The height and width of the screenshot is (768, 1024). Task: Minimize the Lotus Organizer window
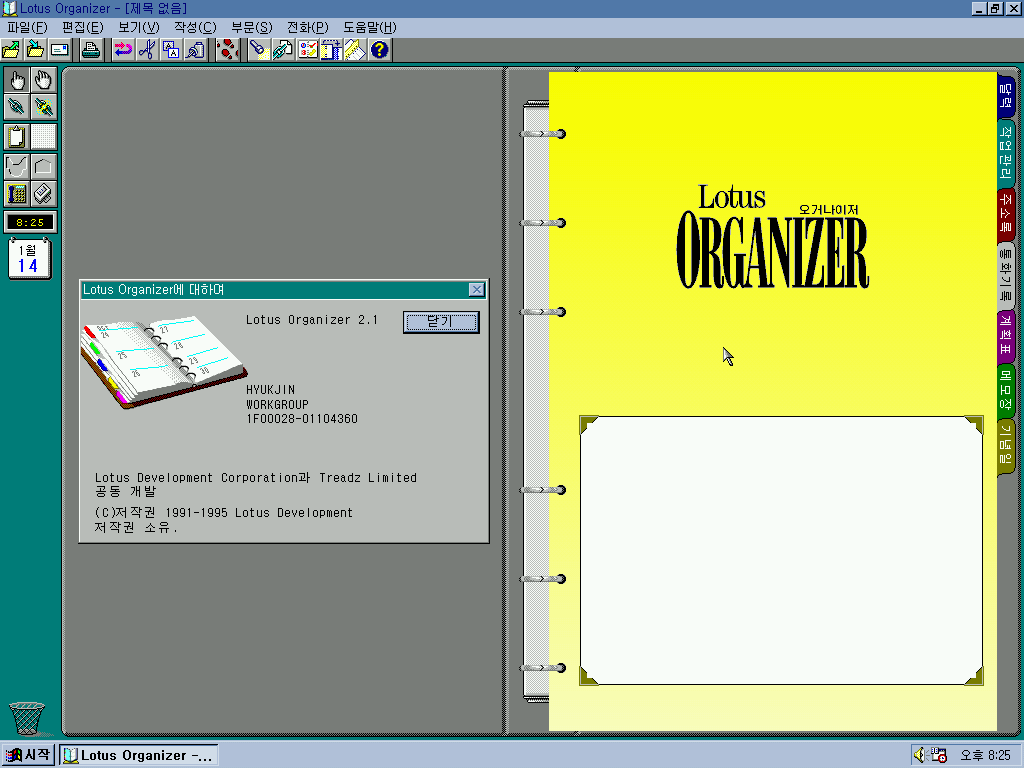(x=978, y=8)
